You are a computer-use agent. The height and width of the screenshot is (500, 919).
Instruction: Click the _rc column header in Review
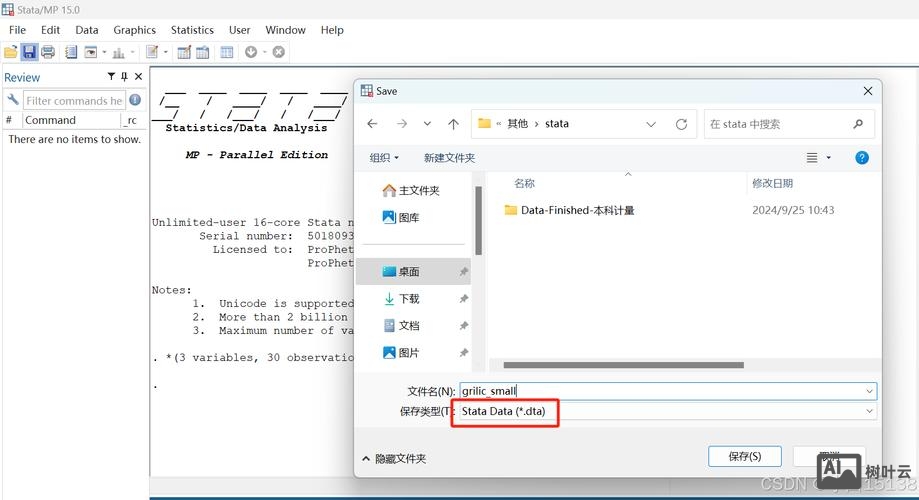click(132, 120)
